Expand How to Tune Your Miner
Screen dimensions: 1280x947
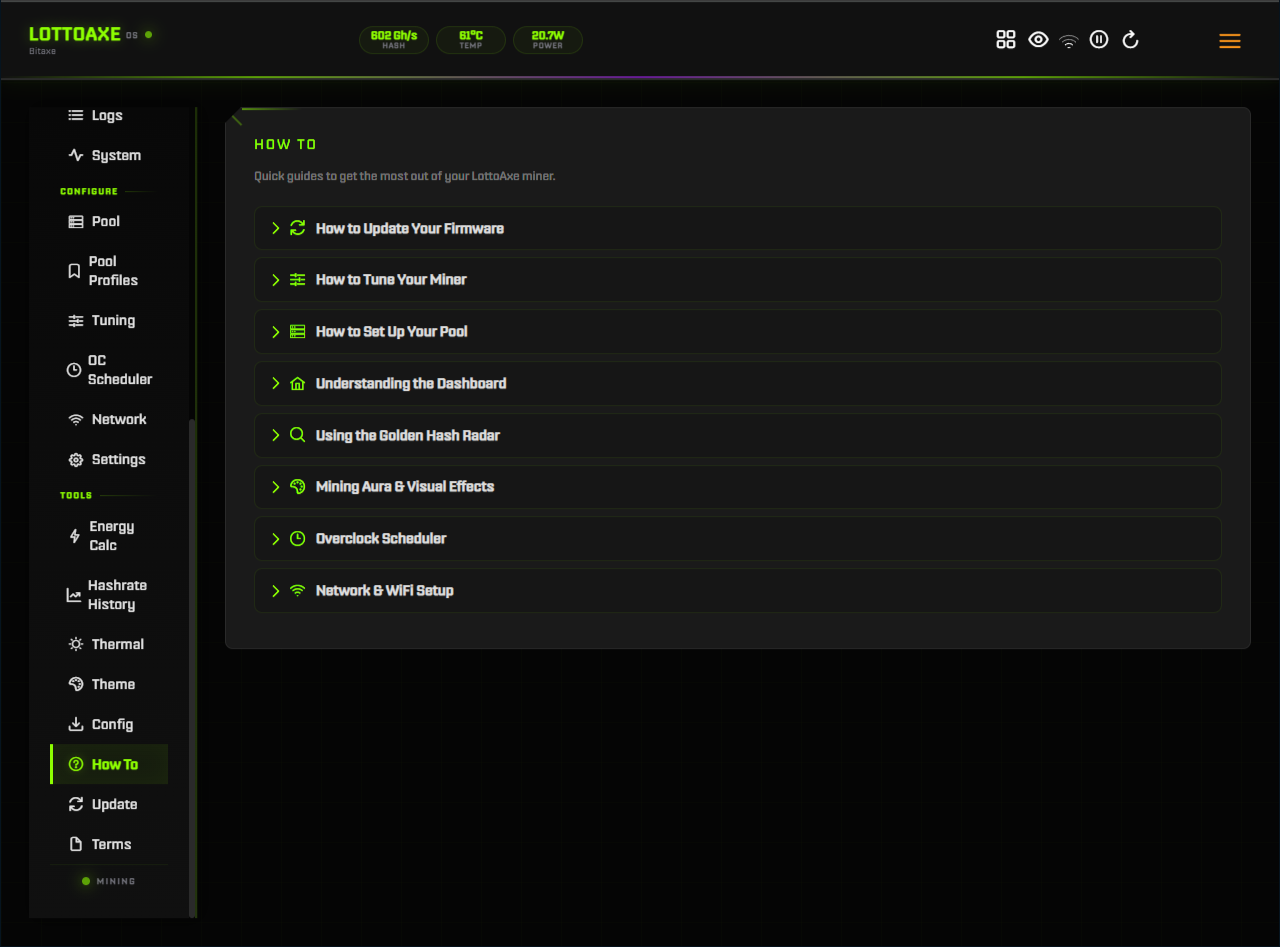click(x=738, y=280)
